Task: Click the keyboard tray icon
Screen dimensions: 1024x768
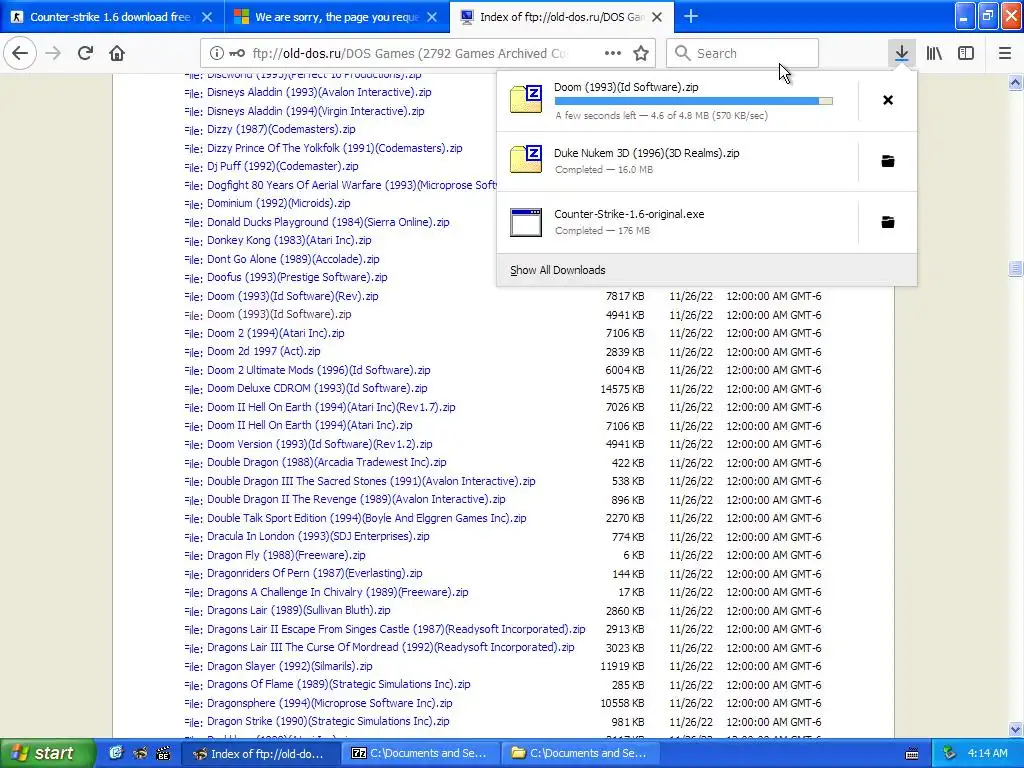Action: pyautogui.click(x=912, y=754)
